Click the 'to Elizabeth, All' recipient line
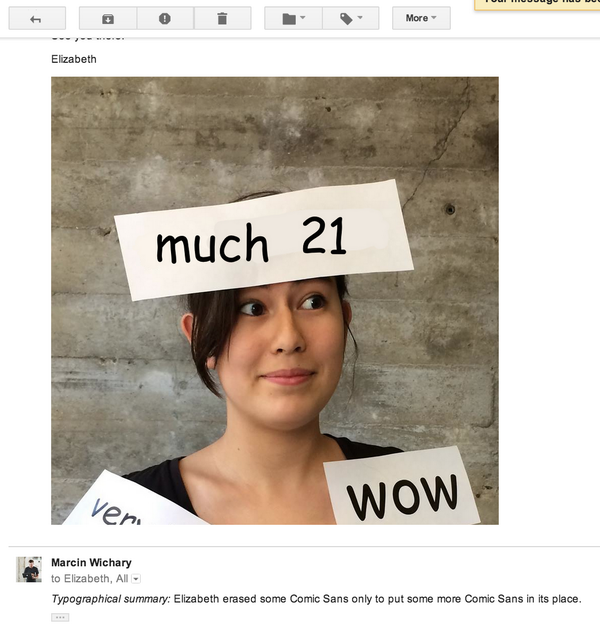This screenshot has width=600, height=627. click(x=90, y=579)
